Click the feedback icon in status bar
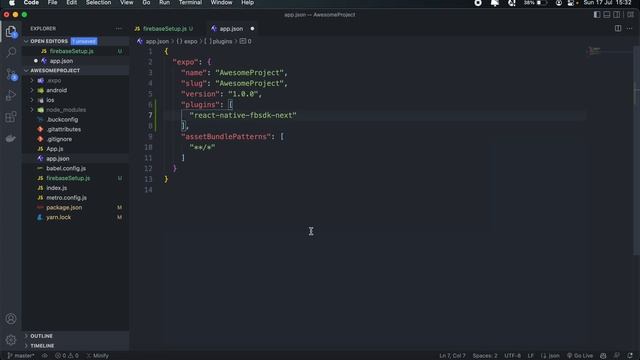 tap(617, 356)
